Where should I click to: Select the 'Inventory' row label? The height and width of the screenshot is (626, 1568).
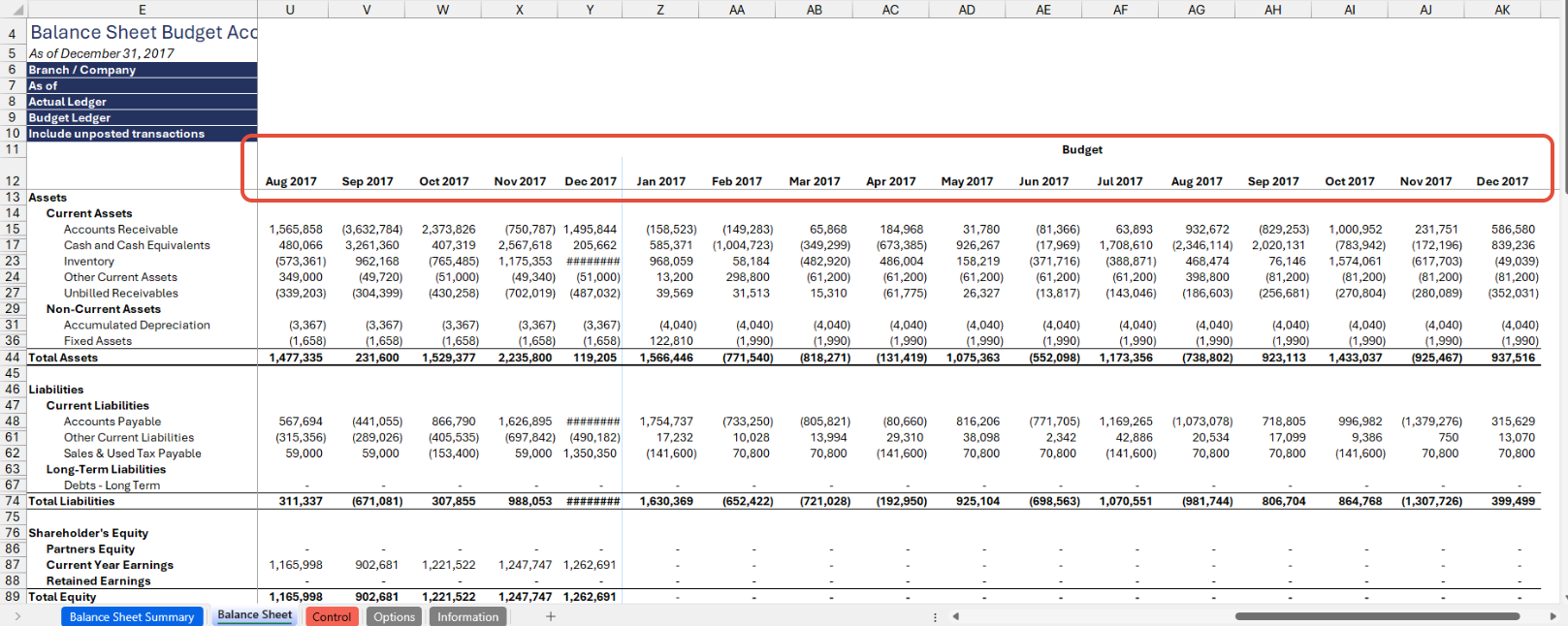89,262
